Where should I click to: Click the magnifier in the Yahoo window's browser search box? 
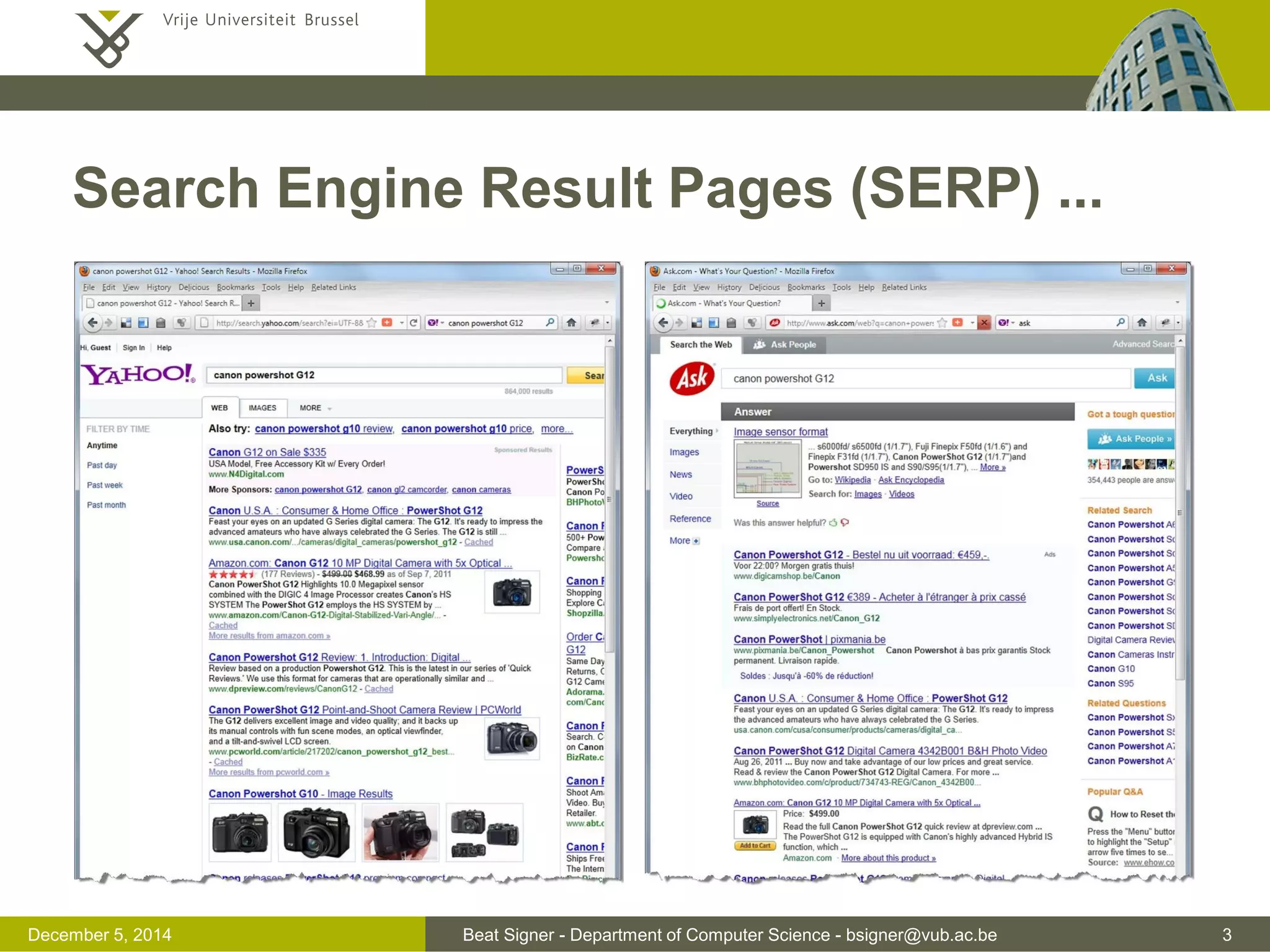550,322
